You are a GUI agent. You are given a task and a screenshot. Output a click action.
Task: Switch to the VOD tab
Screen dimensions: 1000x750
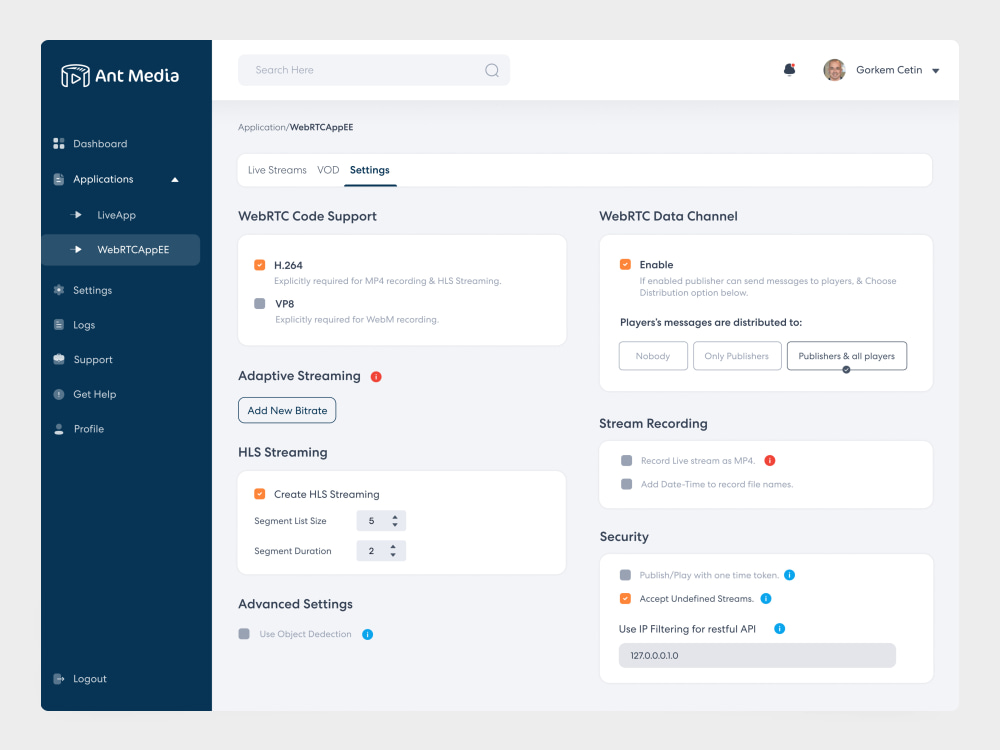[328, 170]
